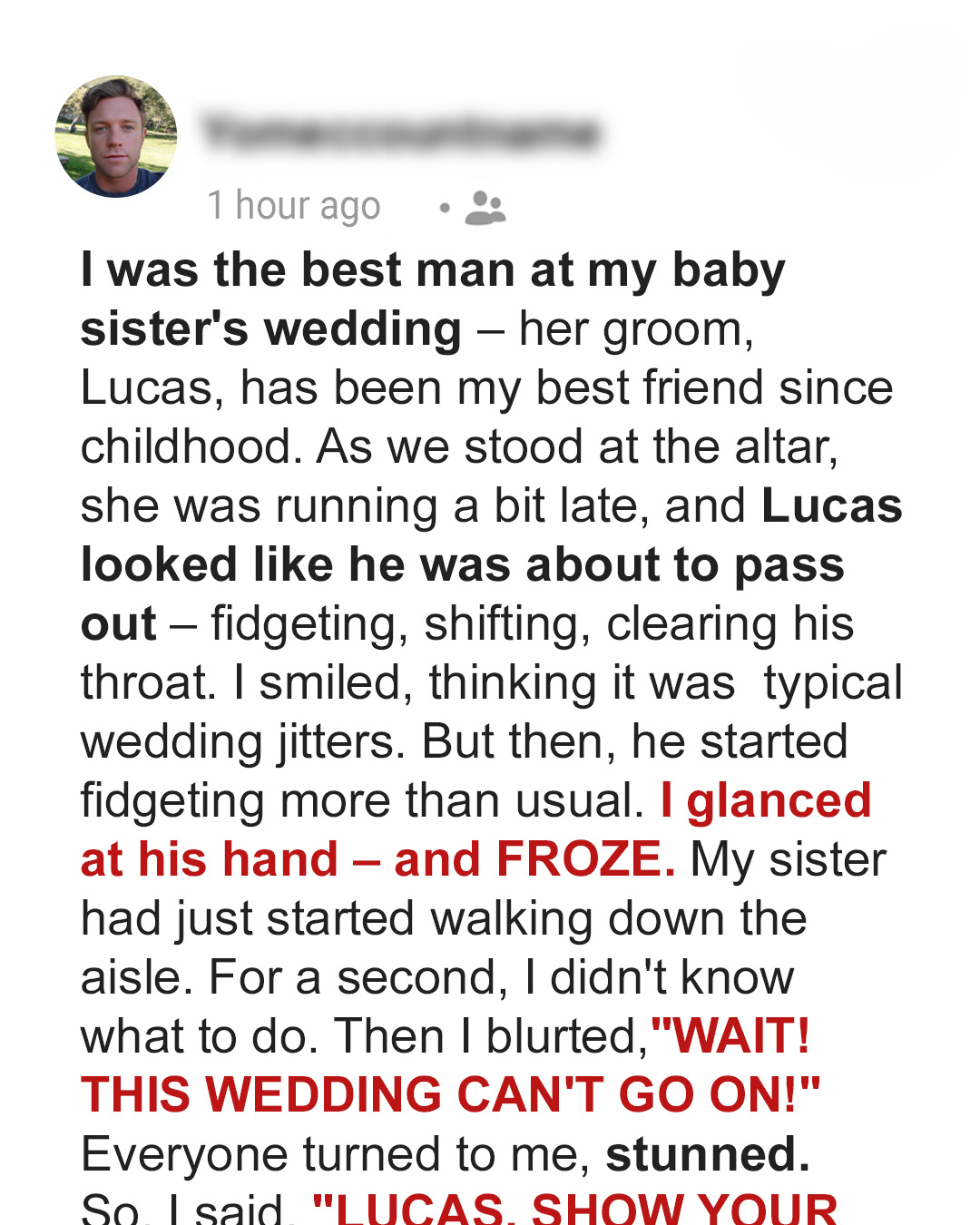Open the "1 hour ago" timestamp

[294, 206]
